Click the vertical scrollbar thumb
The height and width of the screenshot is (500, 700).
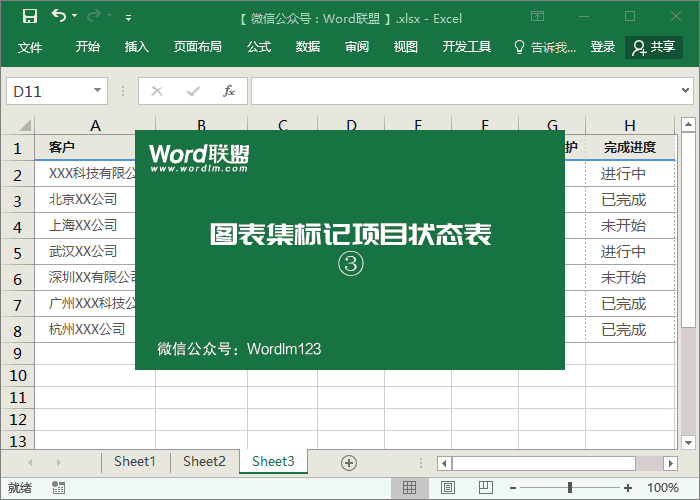688,229
